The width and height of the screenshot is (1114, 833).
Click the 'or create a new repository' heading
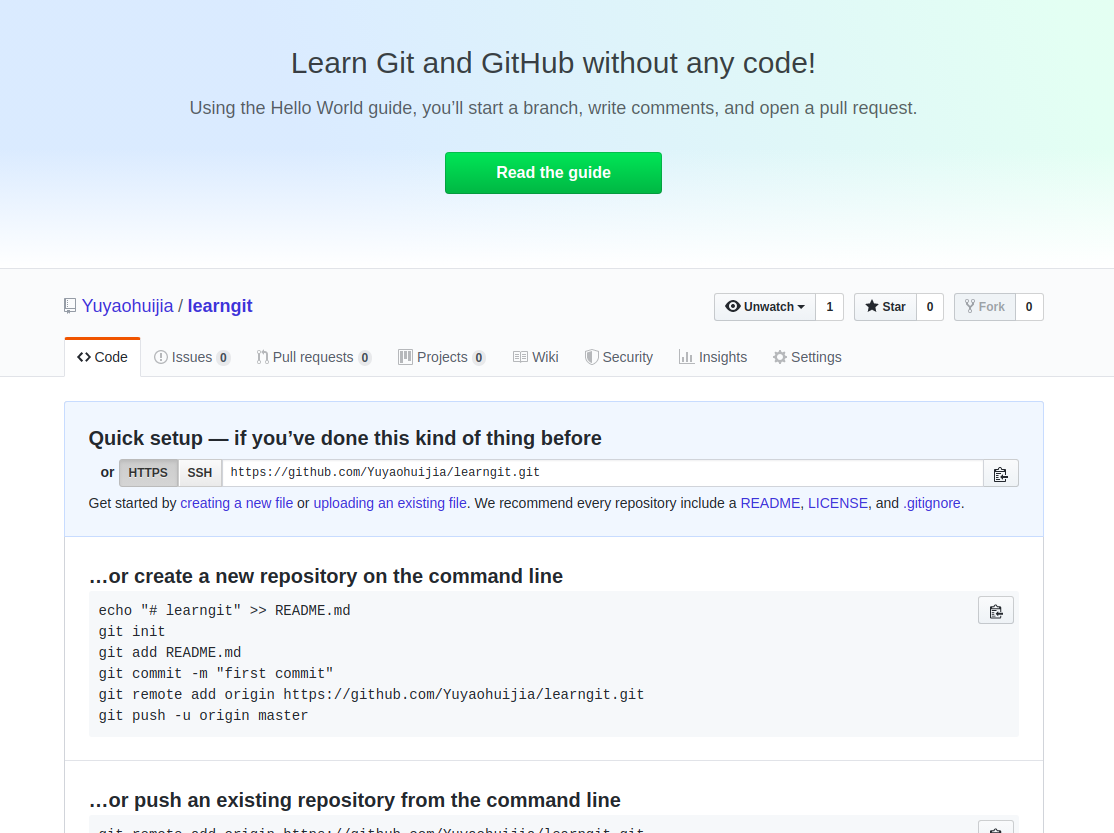(x=325, y=576)
